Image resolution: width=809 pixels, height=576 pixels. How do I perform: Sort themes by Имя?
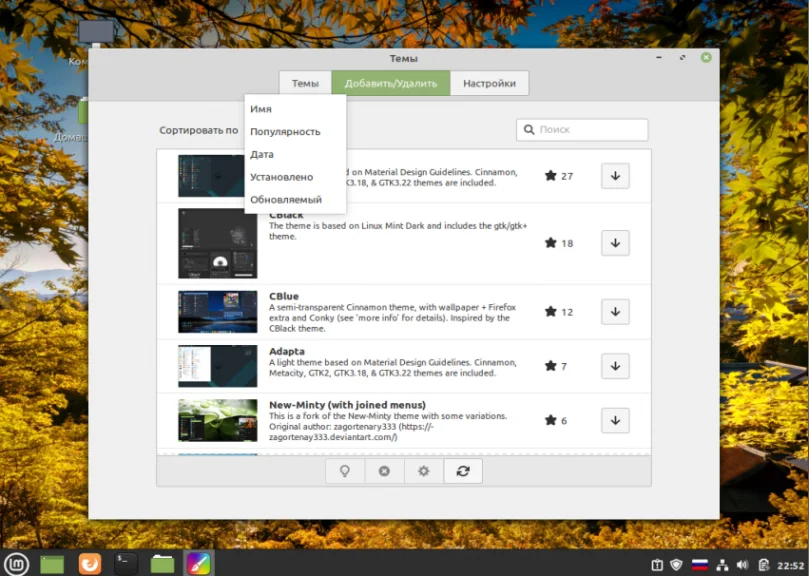click(x=261, y=109)
